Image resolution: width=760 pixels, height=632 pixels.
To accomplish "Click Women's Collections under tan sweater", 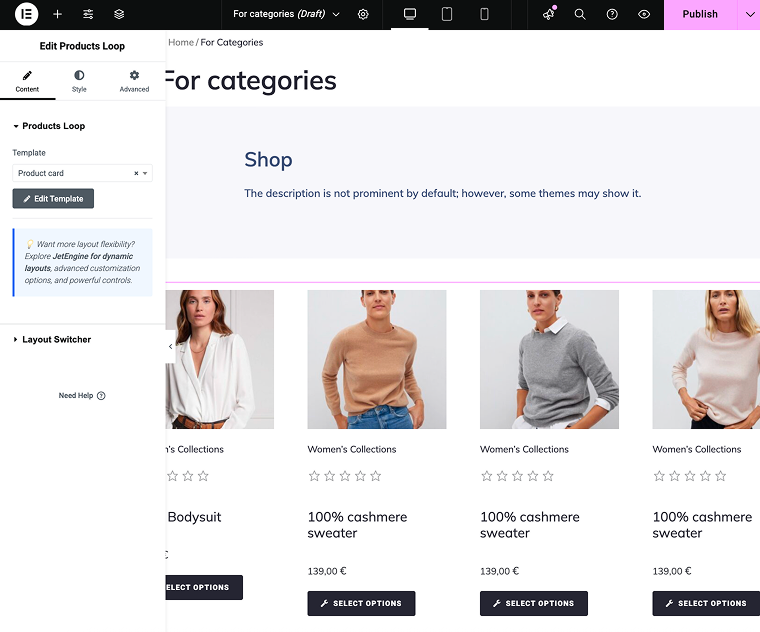I will [352, 449].
